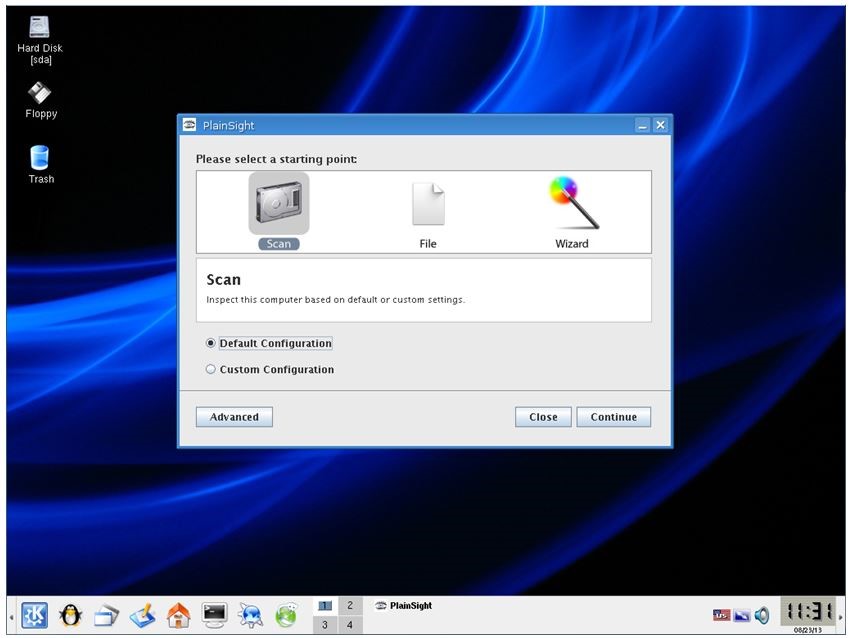Switch to virtual desktop 4
This screenshot has width=849, height=638.
[349, 625]
